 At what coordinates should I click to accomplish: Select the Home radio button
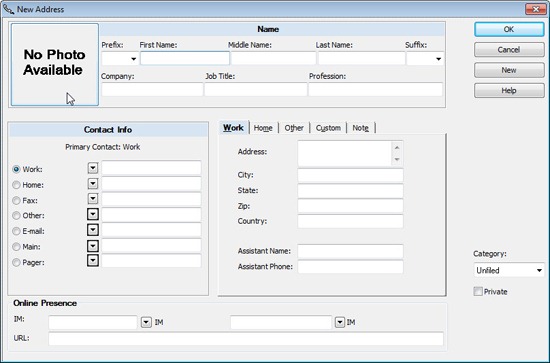[16, 184]
